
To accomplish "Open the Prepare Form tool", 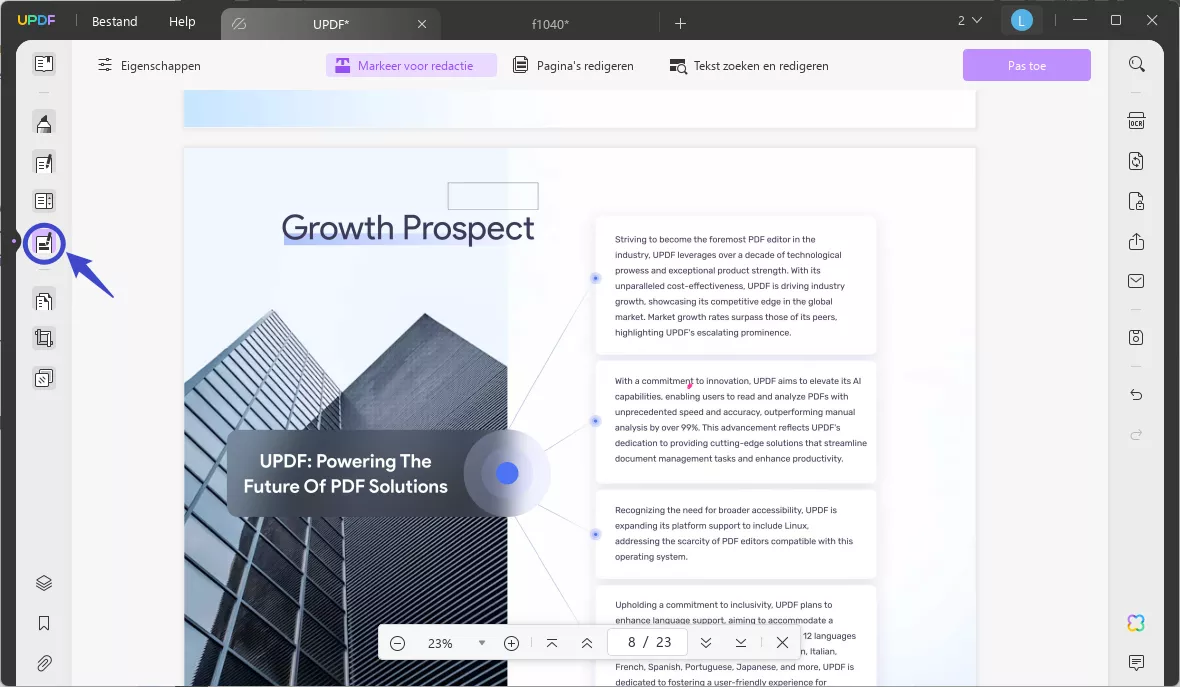I will pyautogui.click(x=44, y=201).
